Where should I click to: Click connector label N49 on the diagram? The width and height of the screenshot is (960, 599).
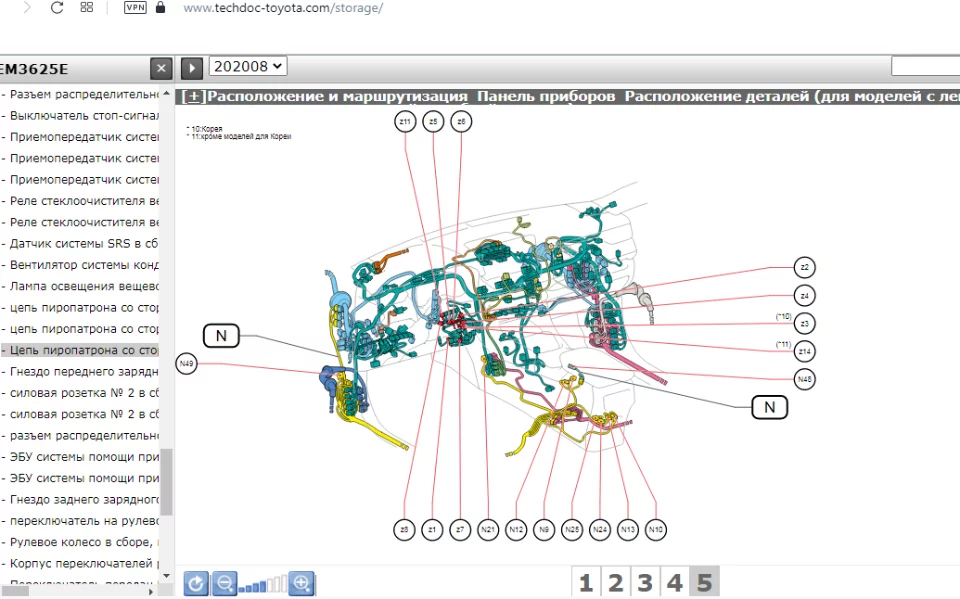coord(186,364)
